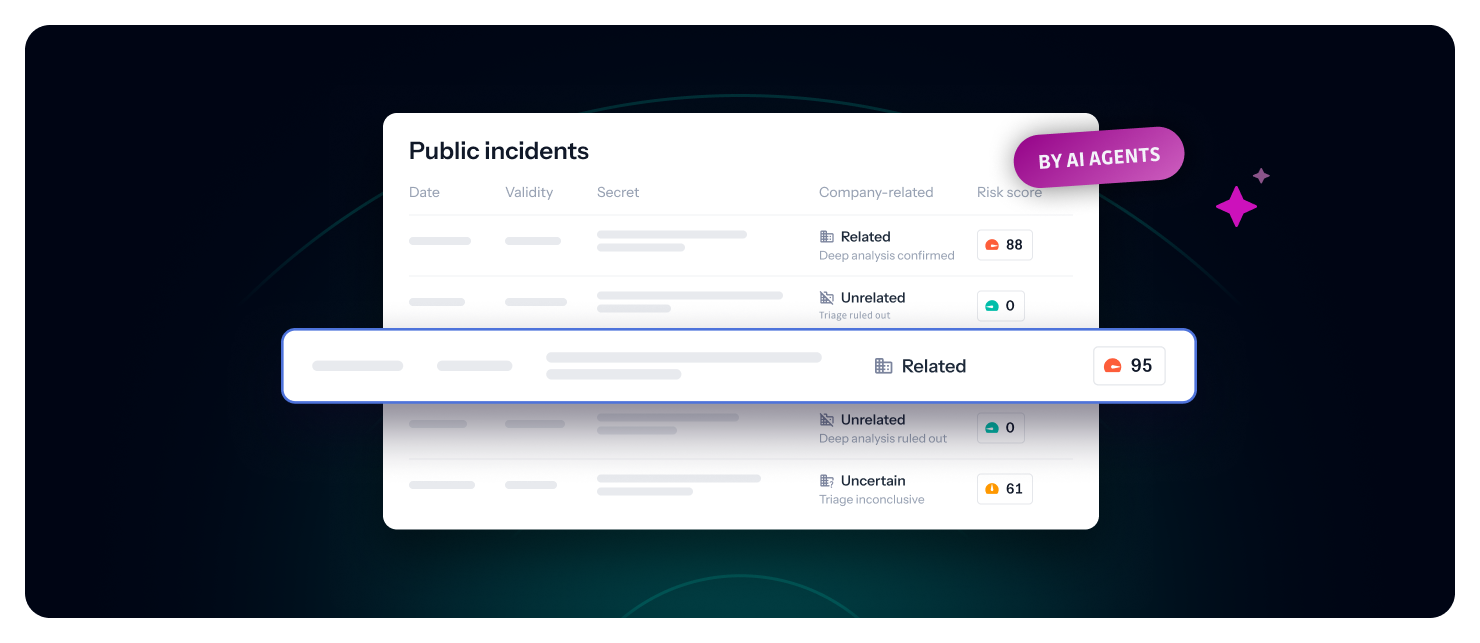Sort by the Date column header

point(424,192)
